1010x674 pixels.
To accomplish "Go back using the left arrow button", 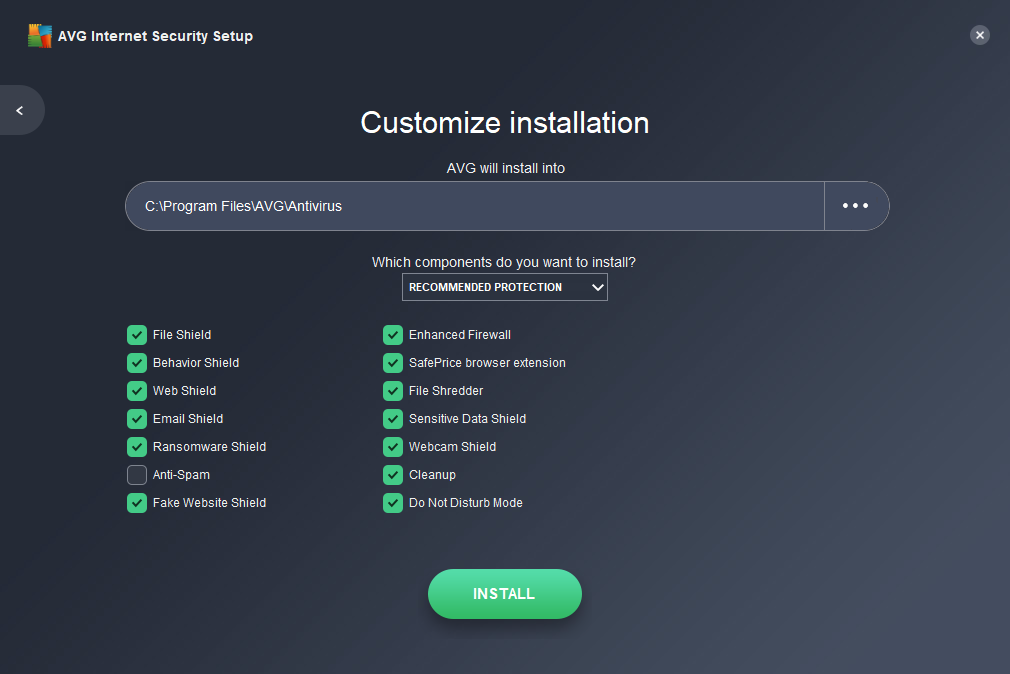I will (21, 110).
